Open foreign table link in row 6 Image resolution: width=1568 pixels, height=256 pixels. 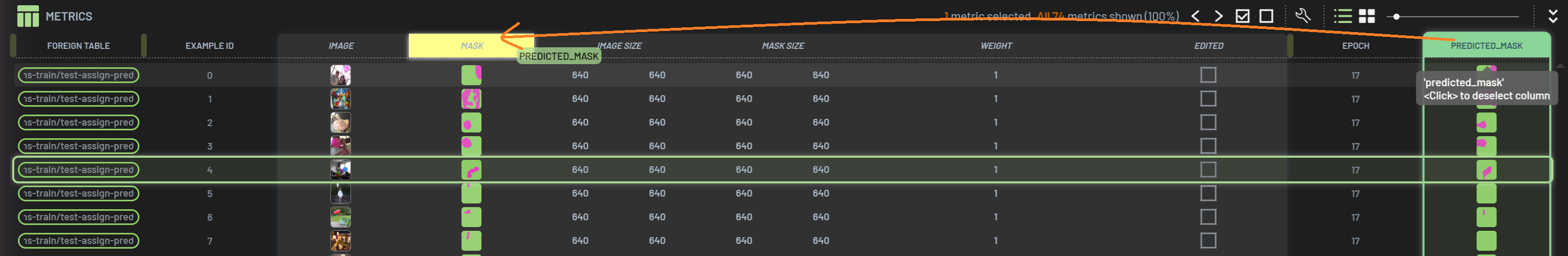click(x=78, y=217)
